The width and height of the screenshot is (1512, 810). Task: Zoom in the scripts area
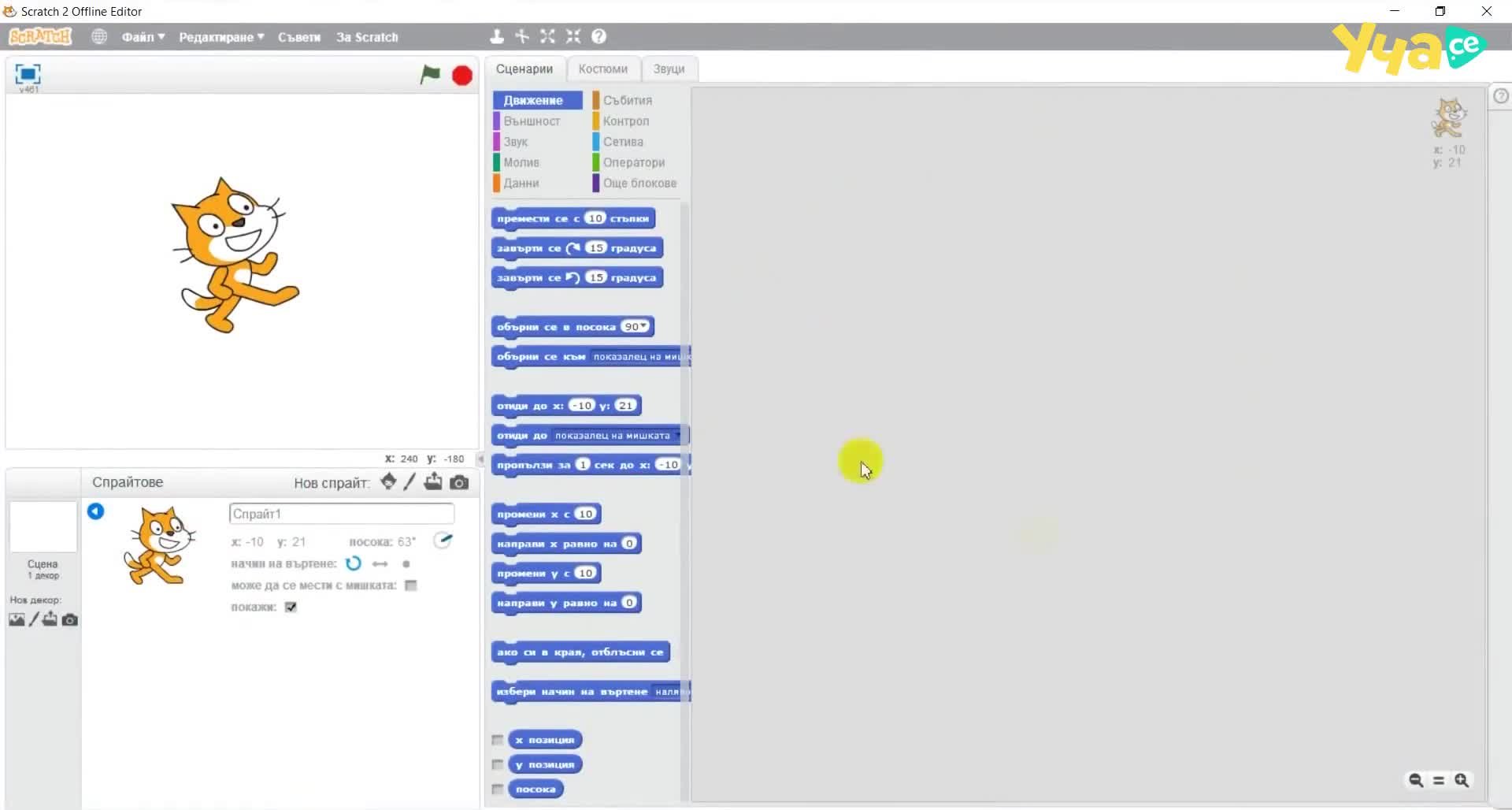[x=1462, y=780]
